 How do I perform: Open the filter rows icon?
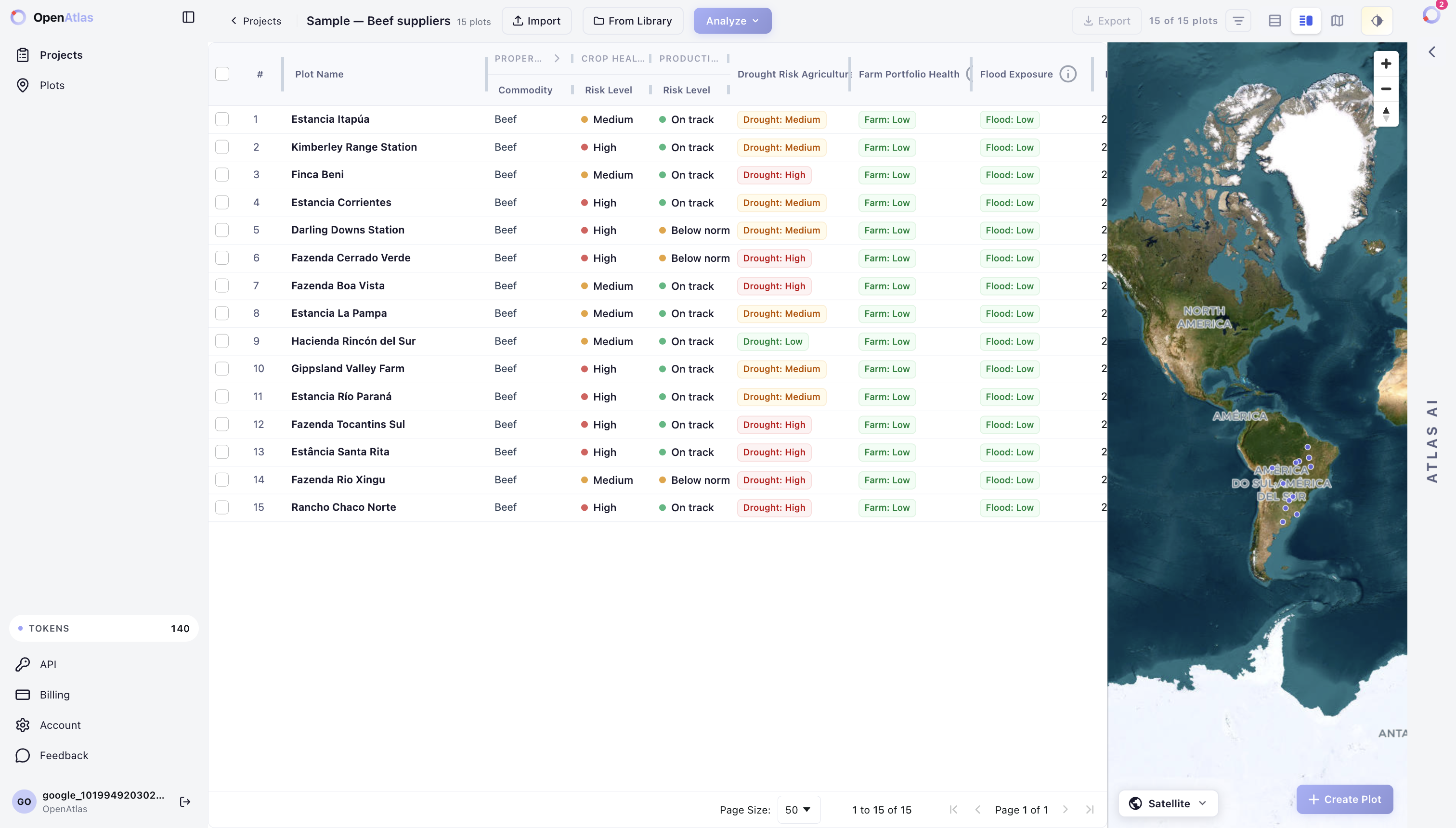click(x=1238, y=21)
